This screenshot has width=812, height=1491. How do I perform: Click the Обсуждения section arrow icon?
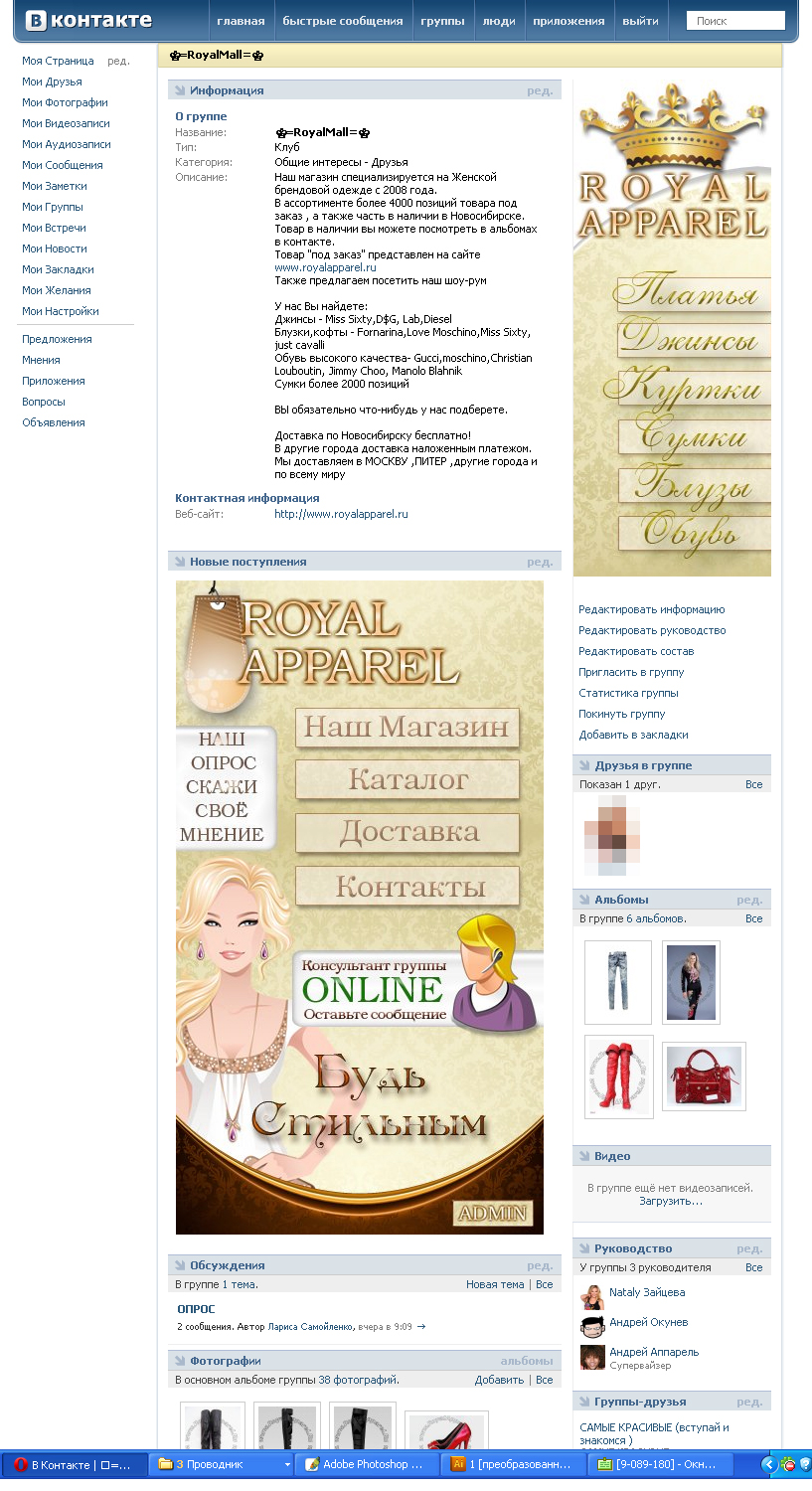(180, 1265)
